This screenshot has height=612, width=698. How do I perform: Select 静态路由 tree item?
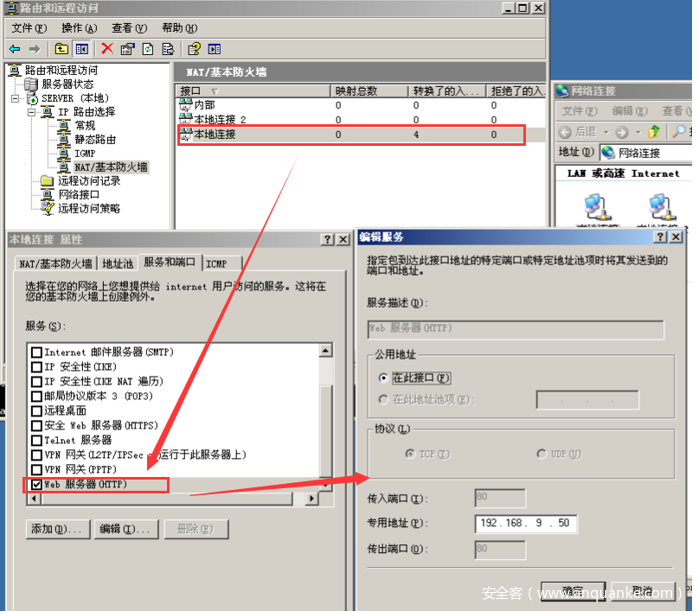coord(95,139)
